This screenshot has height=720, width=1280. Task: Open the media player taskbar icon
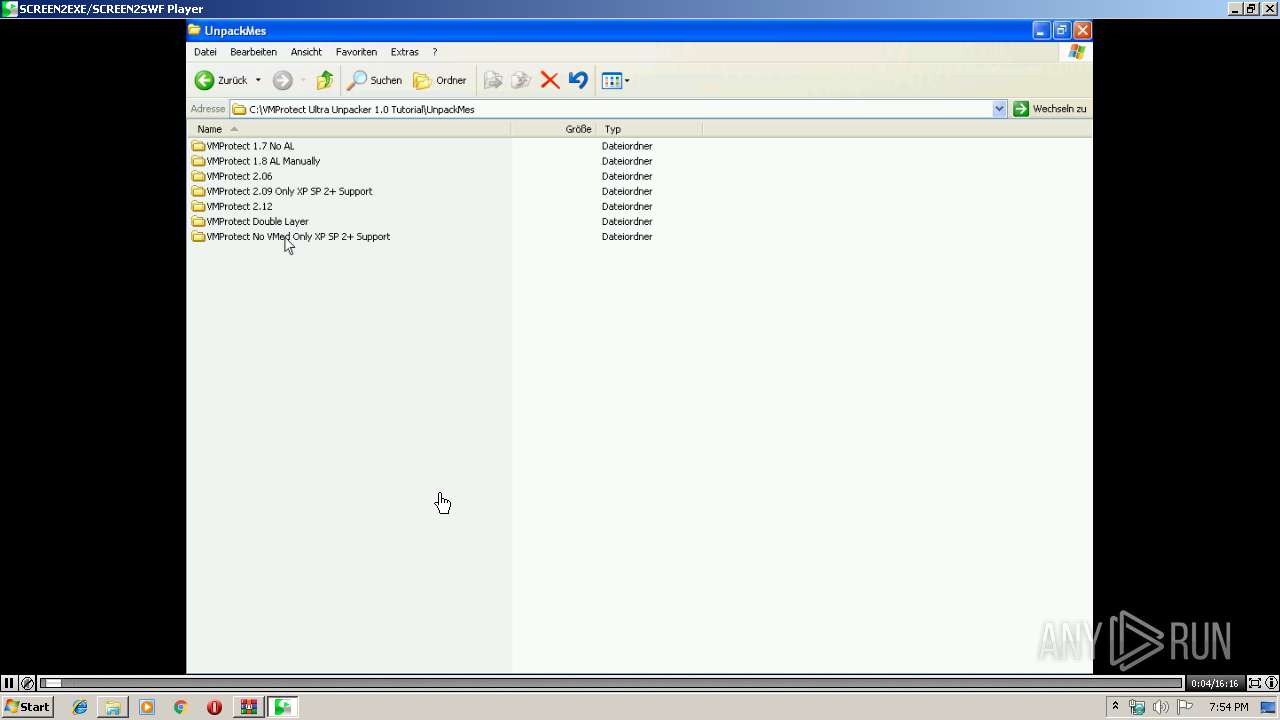tap(147, 707)
